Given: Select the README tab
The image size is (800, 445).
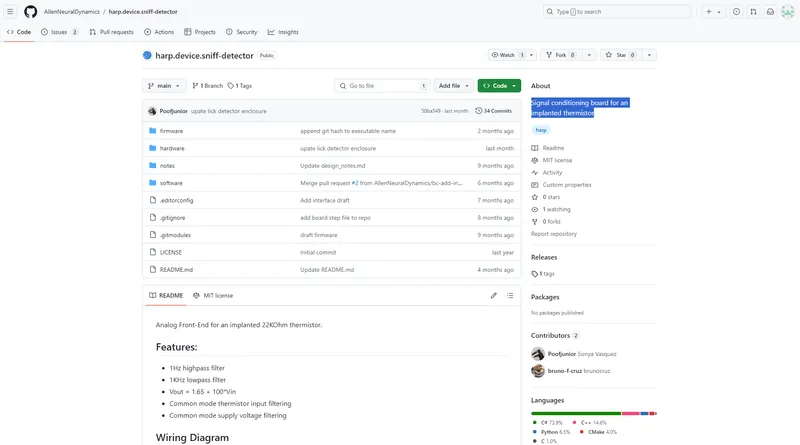Looking at the screenshot, I should coord(166,295).
